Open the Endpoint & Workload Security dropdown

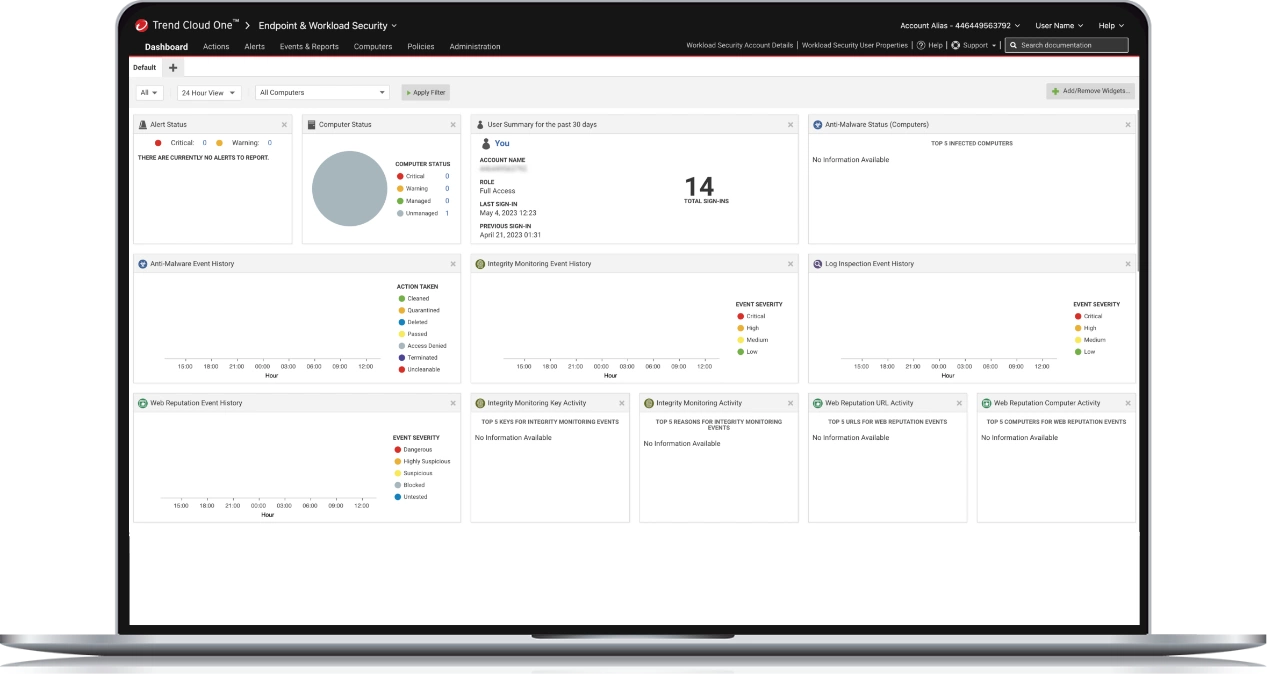coord(327,25)
